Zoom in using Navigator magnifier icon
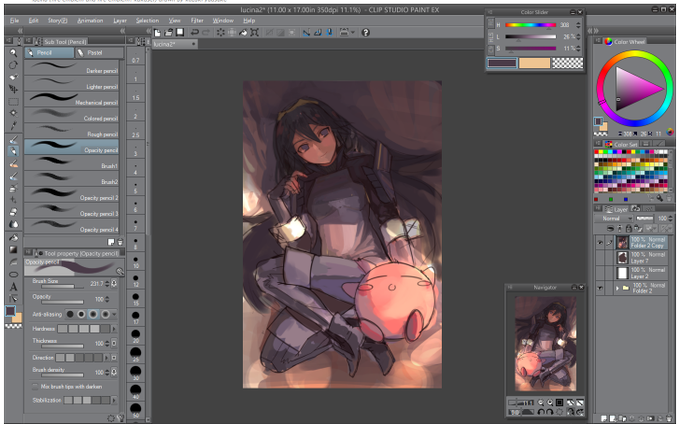Screen dimensions: 680x424 coord(550,403)
